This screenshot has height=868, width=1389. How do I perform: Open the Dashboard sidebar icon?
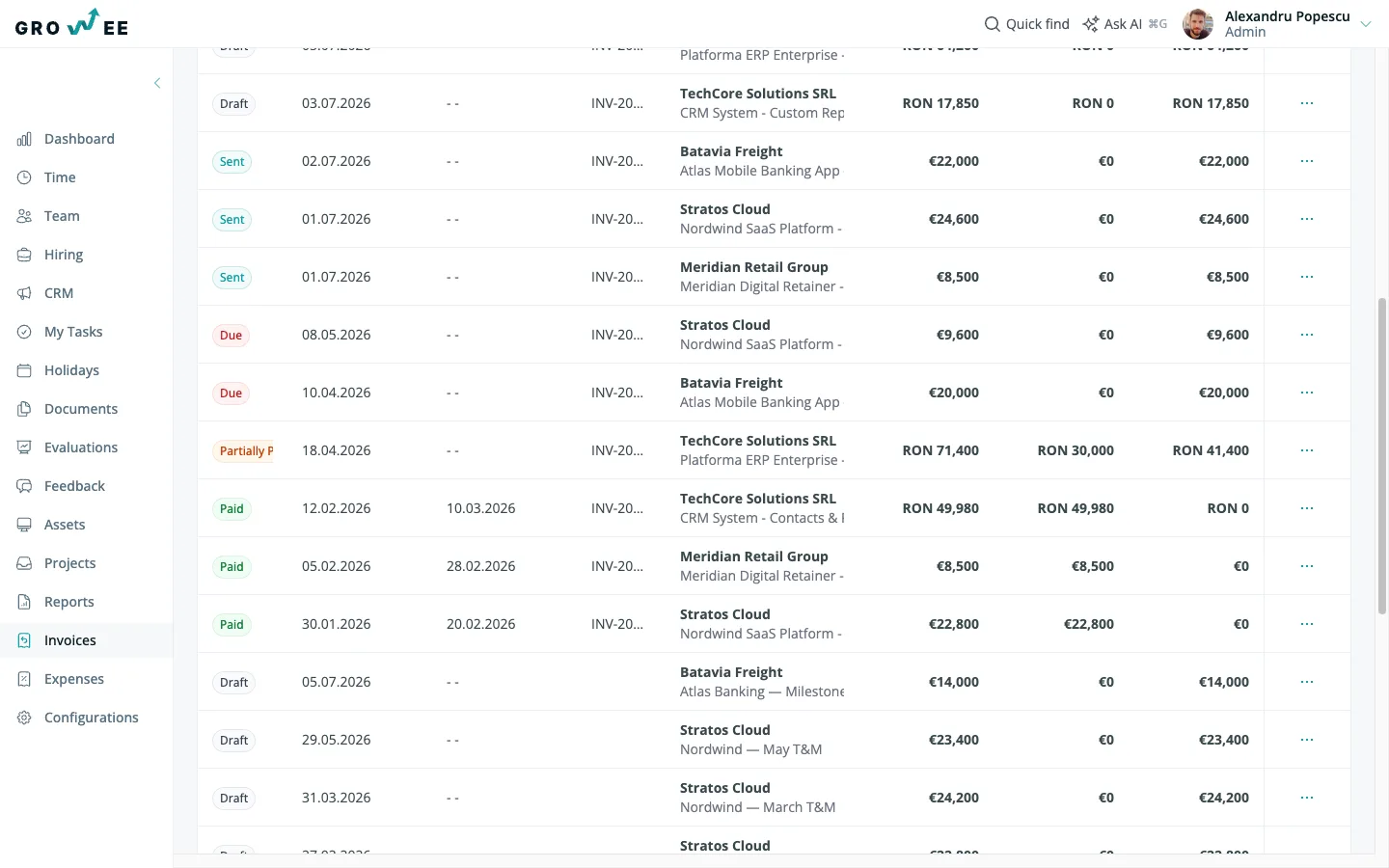click(24, 139)
